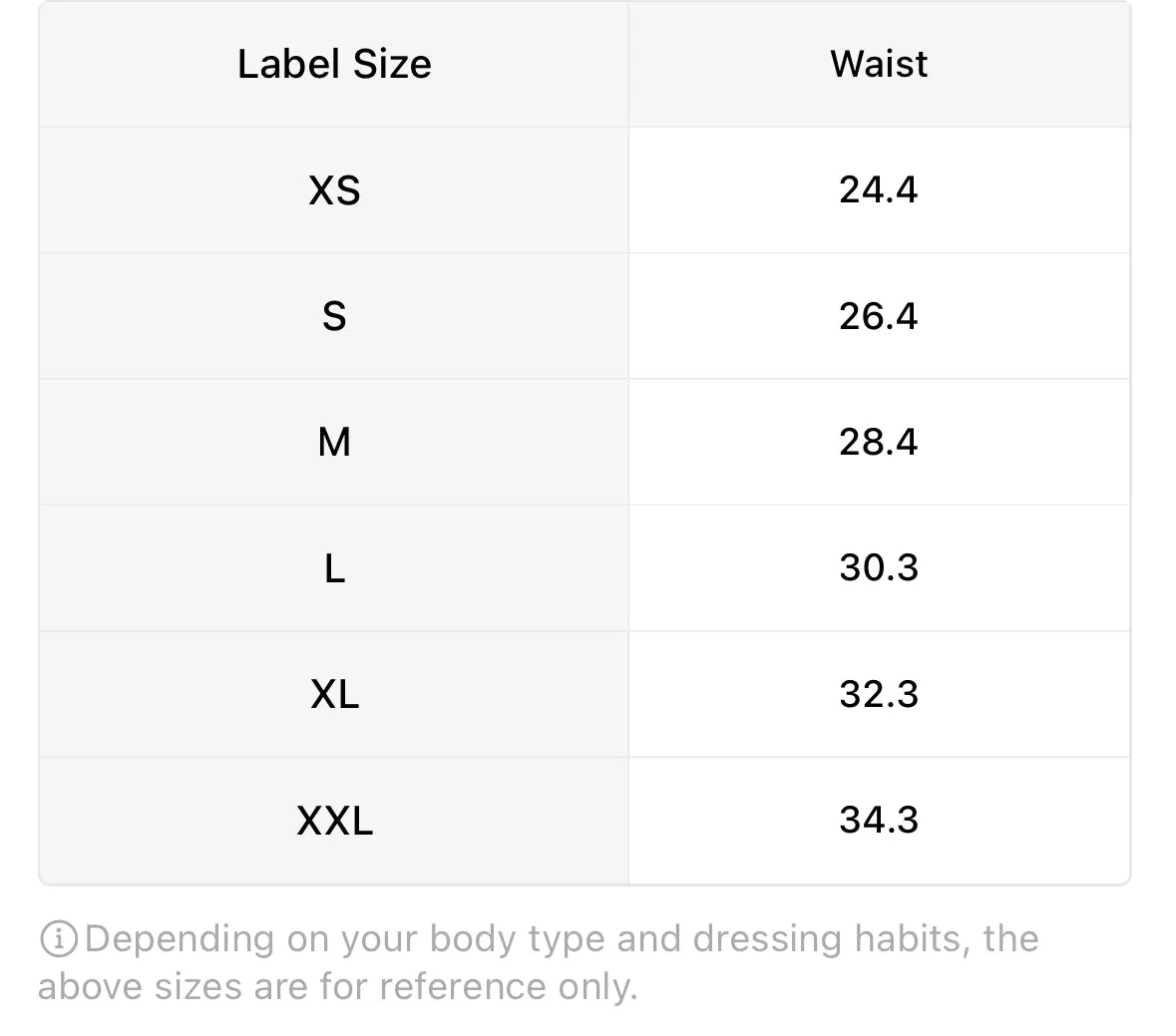Click the 34.3 waist value
The image size is (1176, 1036).
879,820
